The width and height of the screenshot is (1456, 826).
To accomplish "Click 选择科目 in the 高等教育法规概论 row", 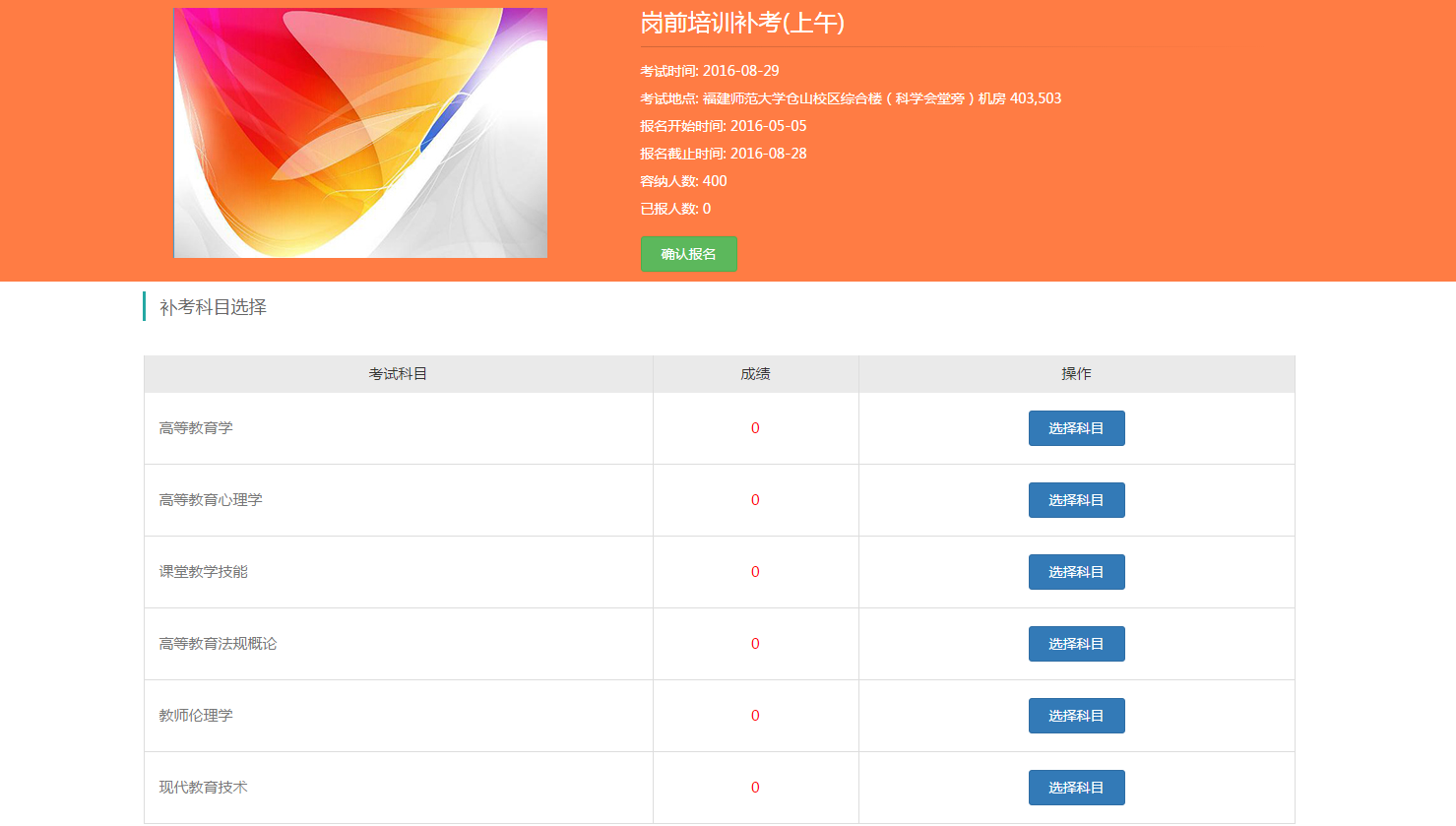I will (x=1076, y=644).
